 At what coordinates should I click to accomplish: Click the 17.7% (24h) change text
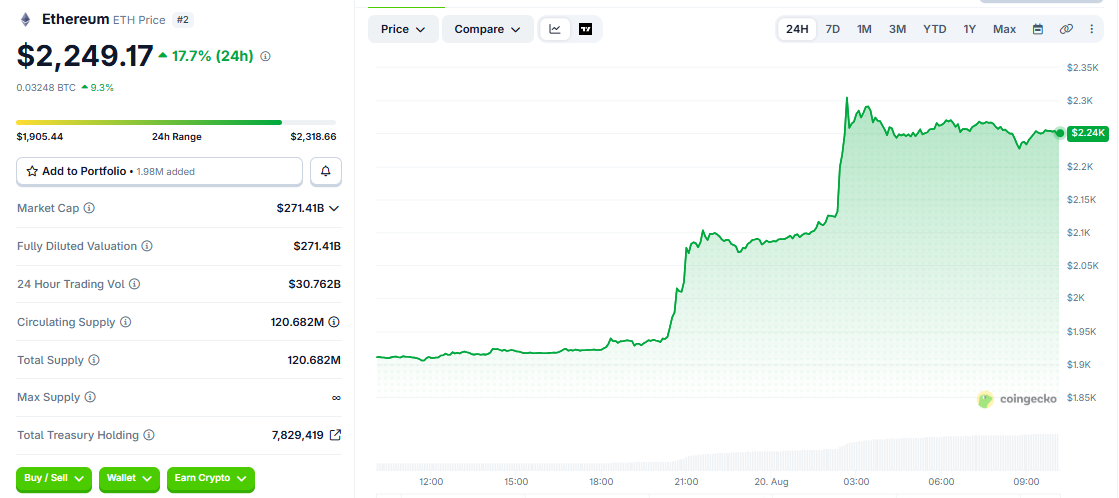pos(212,56)
